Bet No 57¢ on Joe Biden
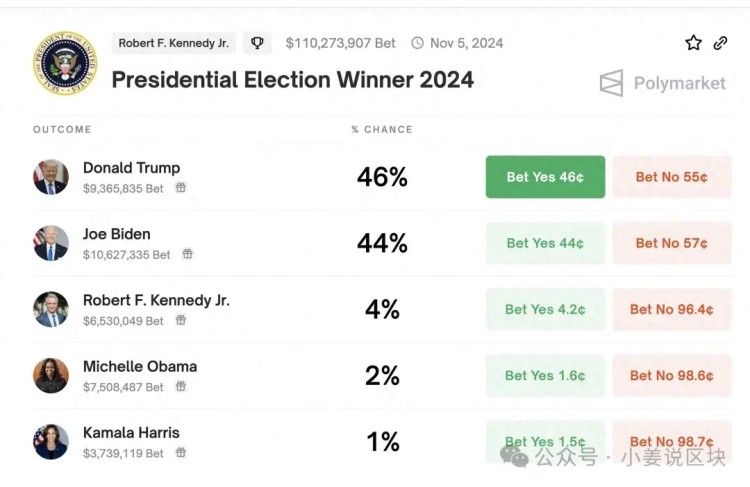The width and height of the screenshot is (750, 487). [672, 243]
